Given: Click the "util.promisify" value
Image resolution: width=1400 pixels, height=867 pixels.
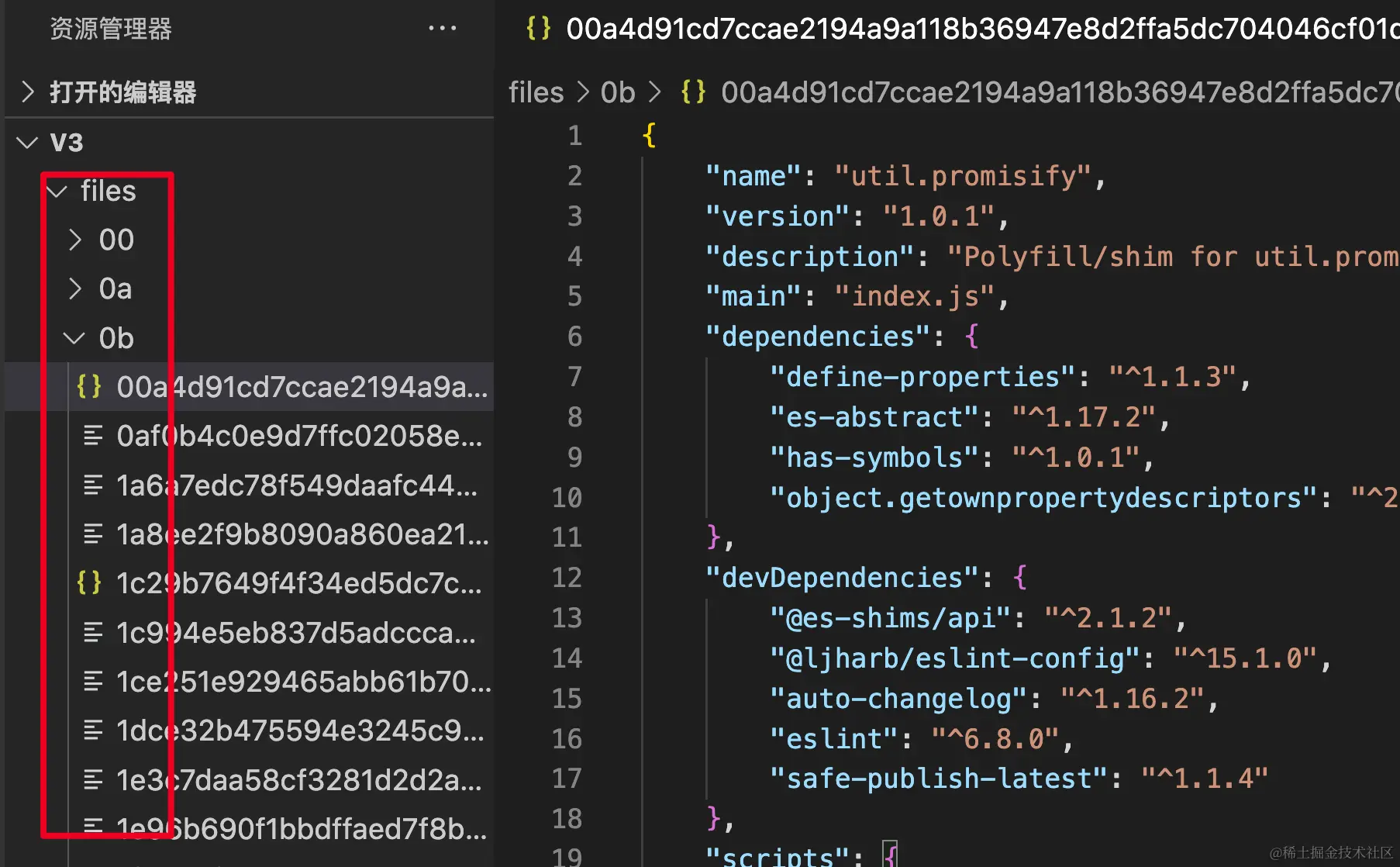Looking at the screenshot, I should pyautogui.click(x=963, y=176).
